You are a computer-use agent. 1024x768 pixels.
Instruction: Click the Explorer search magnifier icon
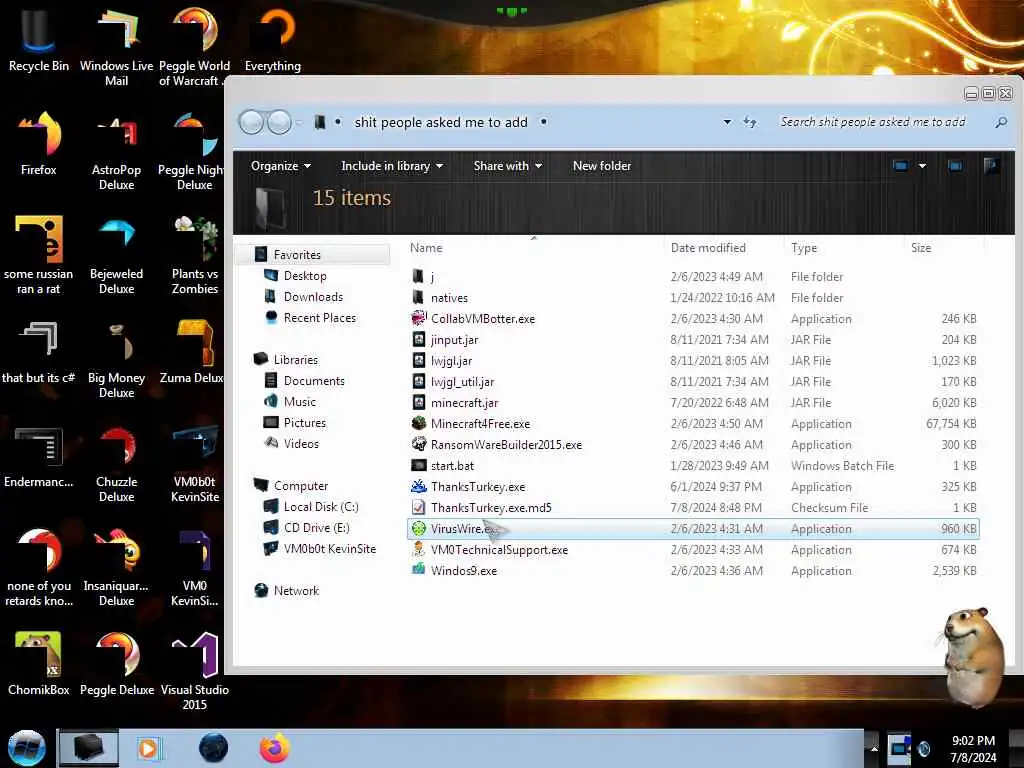[1000, 122]
